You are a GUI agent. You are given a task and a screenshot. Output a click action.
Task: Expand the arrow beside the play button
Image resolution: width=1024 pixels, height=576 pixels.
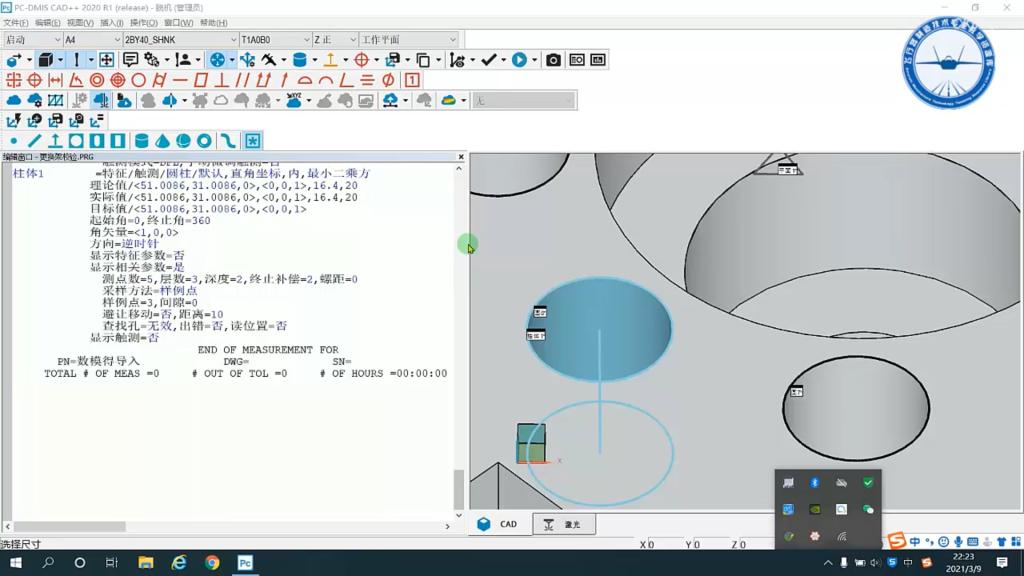tap(534, 60)
